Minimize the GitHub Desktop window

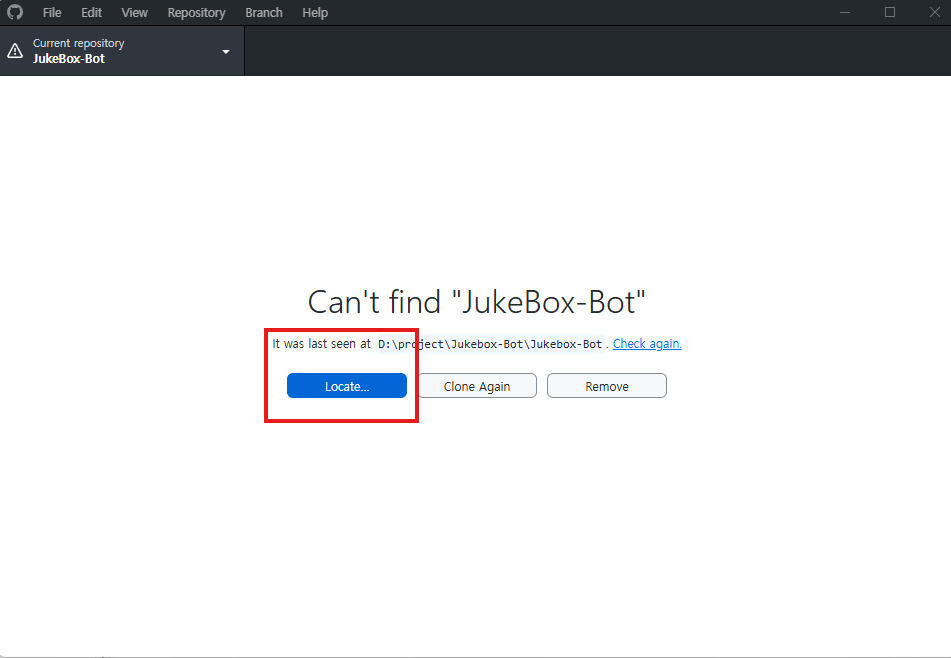[x=845, y=13]
